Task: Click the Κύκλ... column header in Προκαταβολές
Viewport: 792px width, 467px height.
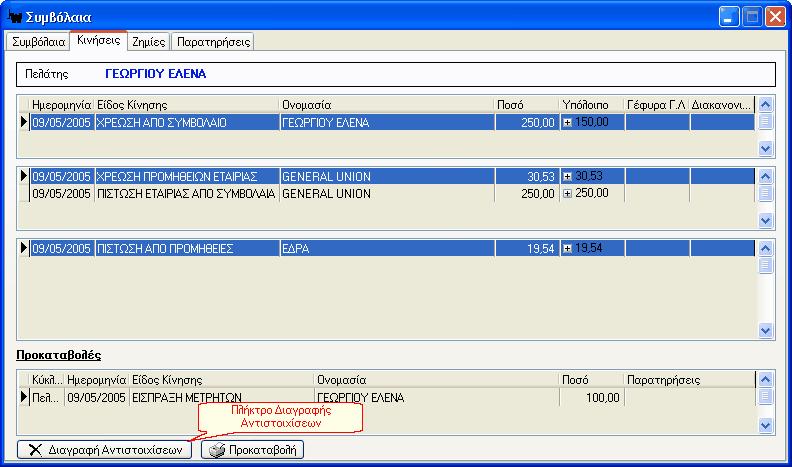Action: click(47, 380)
